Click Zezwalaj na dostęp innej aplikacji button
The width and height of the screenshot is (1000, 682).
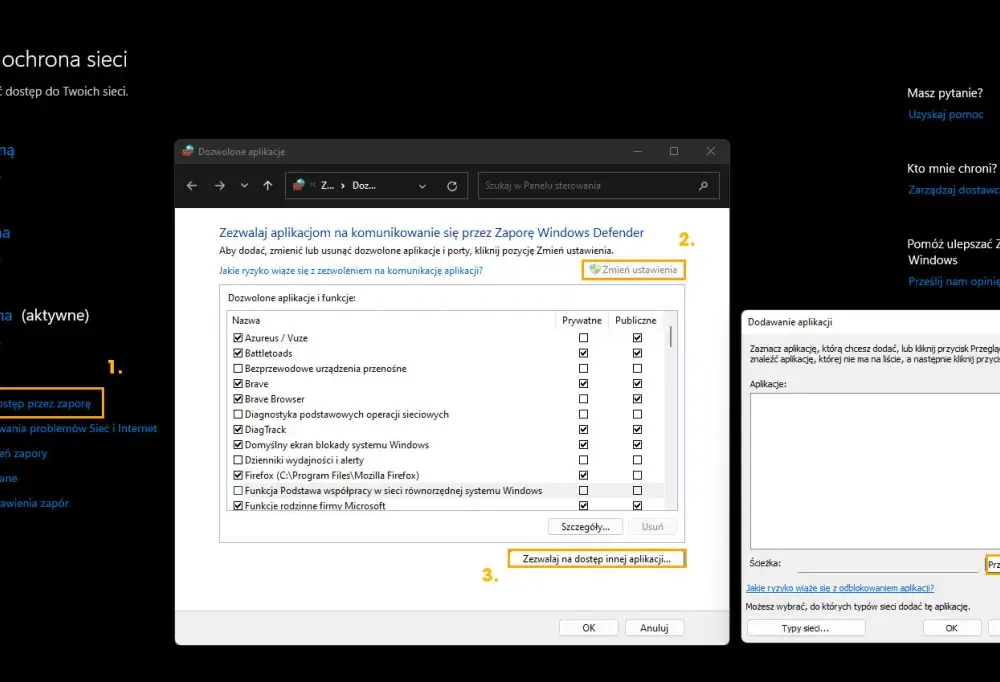597,559
